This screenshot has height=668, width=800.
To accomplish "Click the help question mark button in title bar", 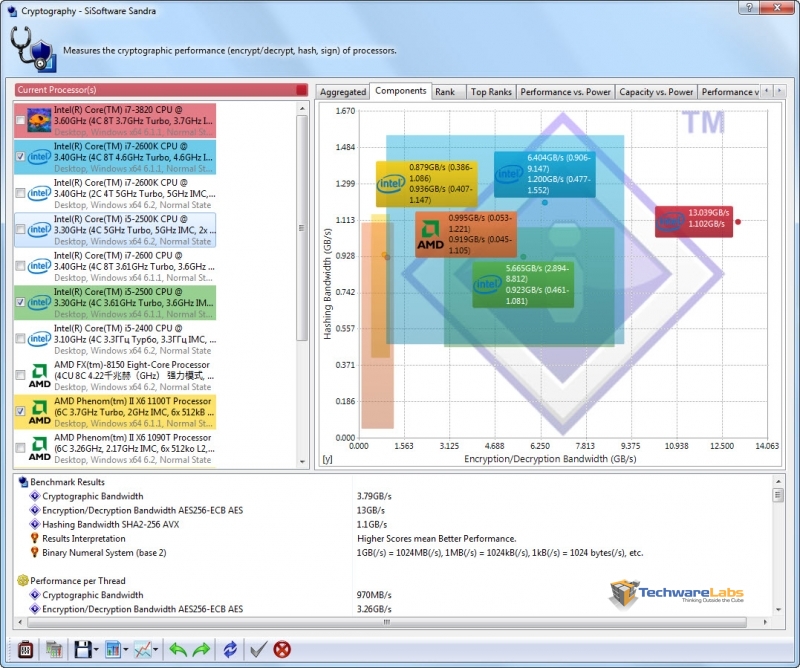I will point(749,7).
